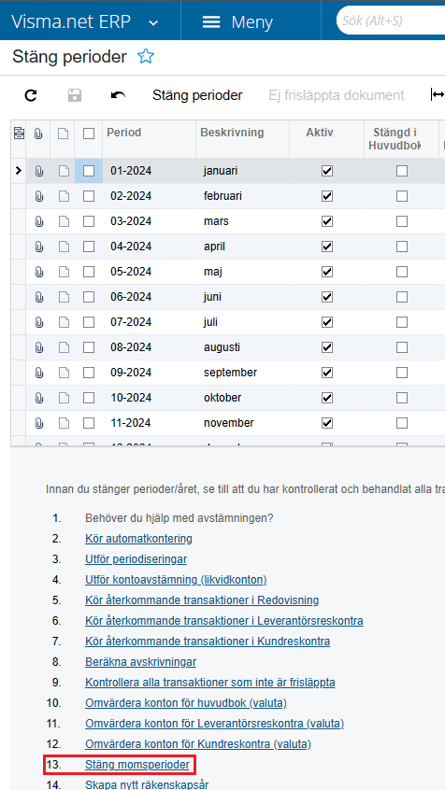Screen dimensions: 445x790
Task: Click the undo arrow icon
Action: [118, 95]
